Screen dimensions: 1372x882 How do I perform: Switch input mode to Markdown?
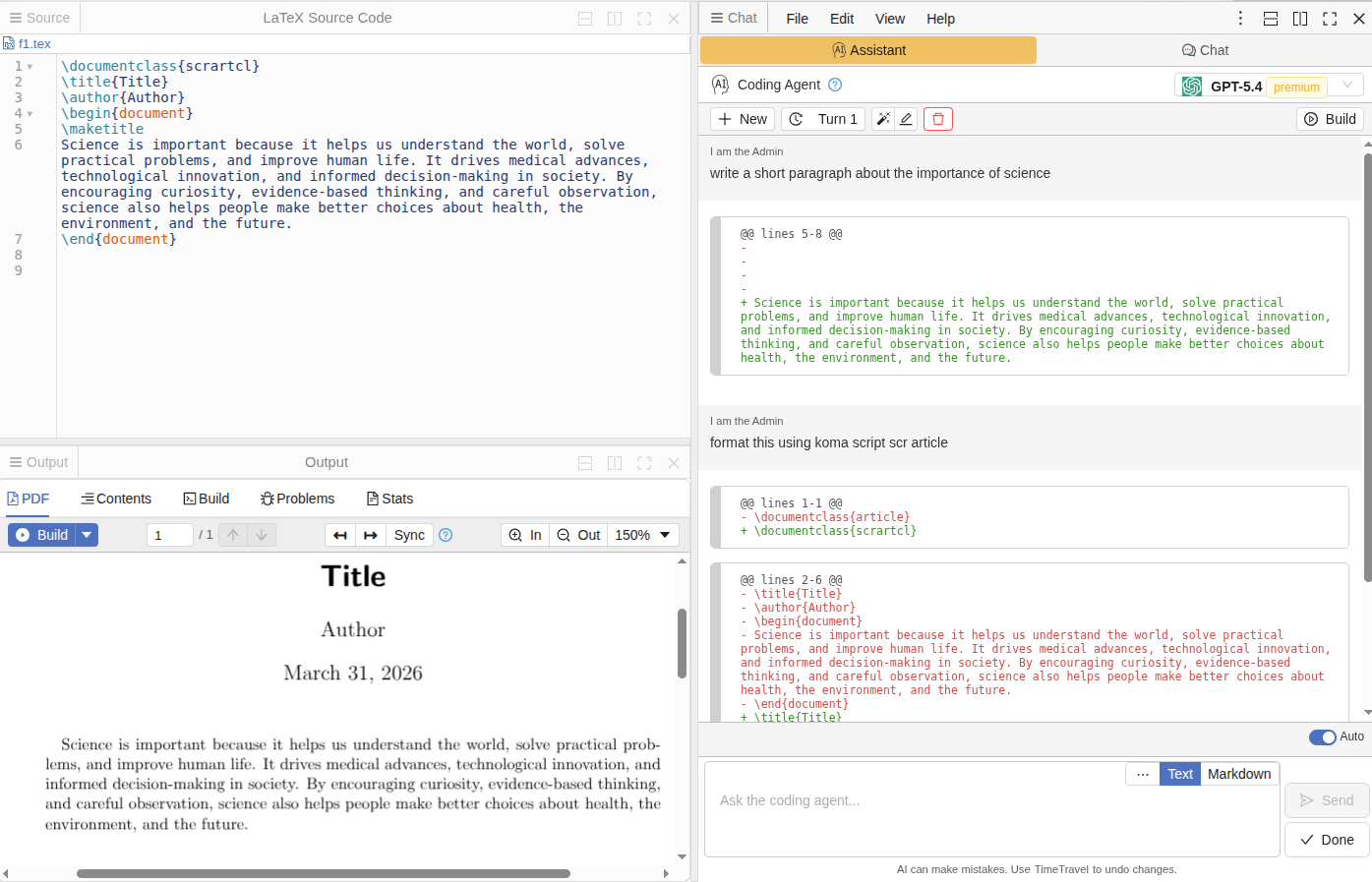[1238, 774]
